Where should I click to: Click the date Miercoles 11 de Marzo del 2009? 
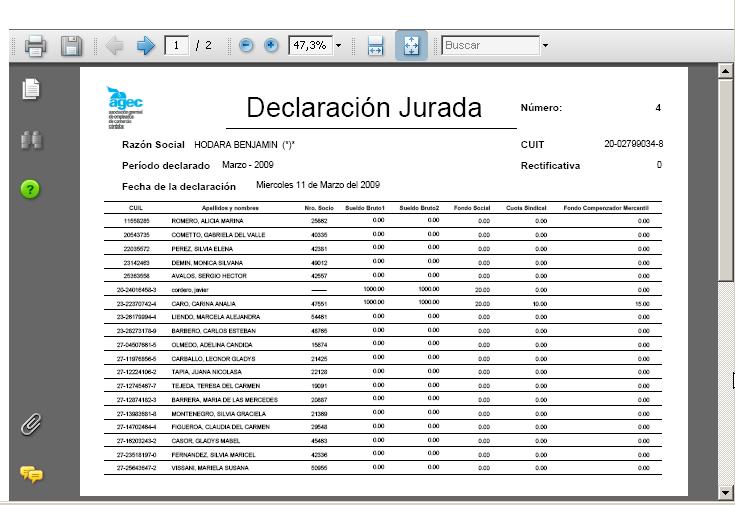tap(318, 185)
